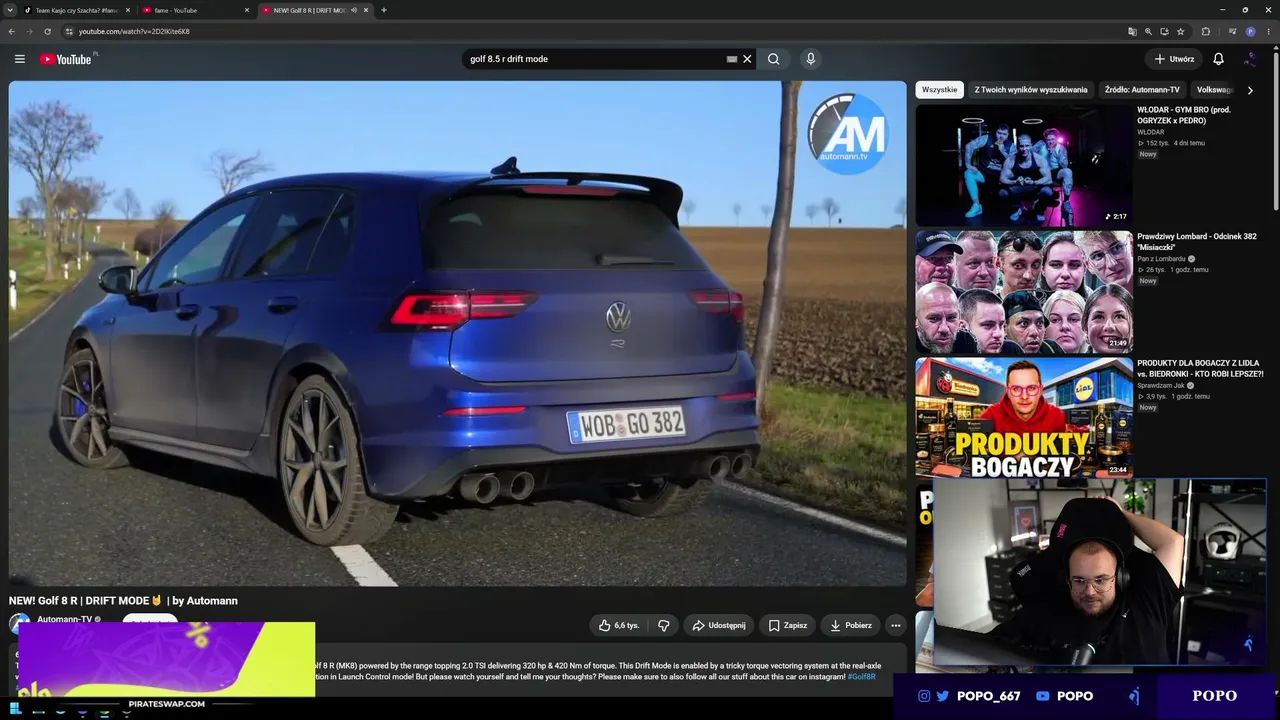1280x720 pixels.
Task: Open the WŁODAR GYM BRO thumbnail
Action: click(1024, 165)
